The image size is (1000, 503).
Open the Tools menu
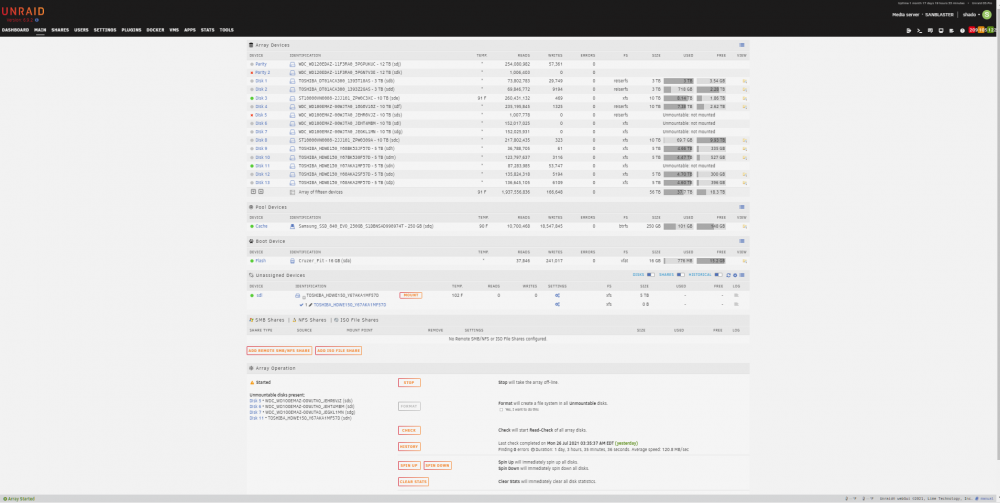click(226, 30)
